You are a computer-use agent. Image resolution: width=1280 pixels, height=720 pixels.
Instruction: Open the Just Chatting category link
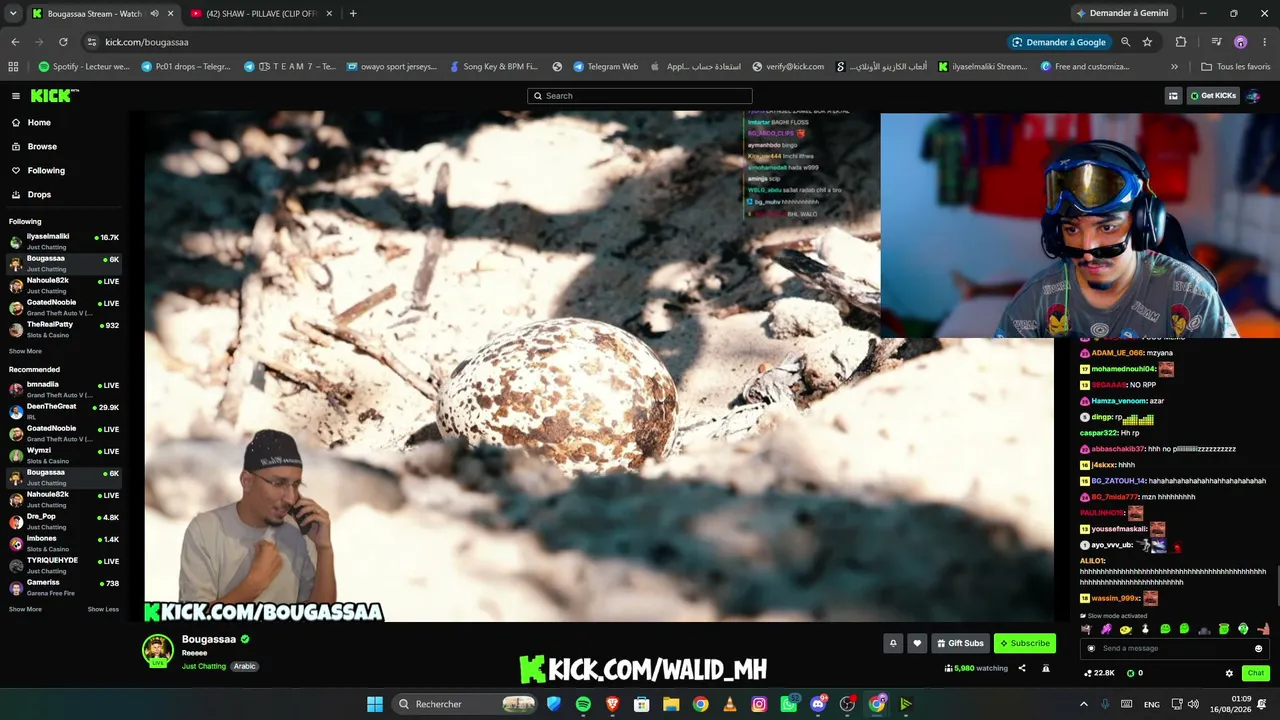tap(204, 666)
